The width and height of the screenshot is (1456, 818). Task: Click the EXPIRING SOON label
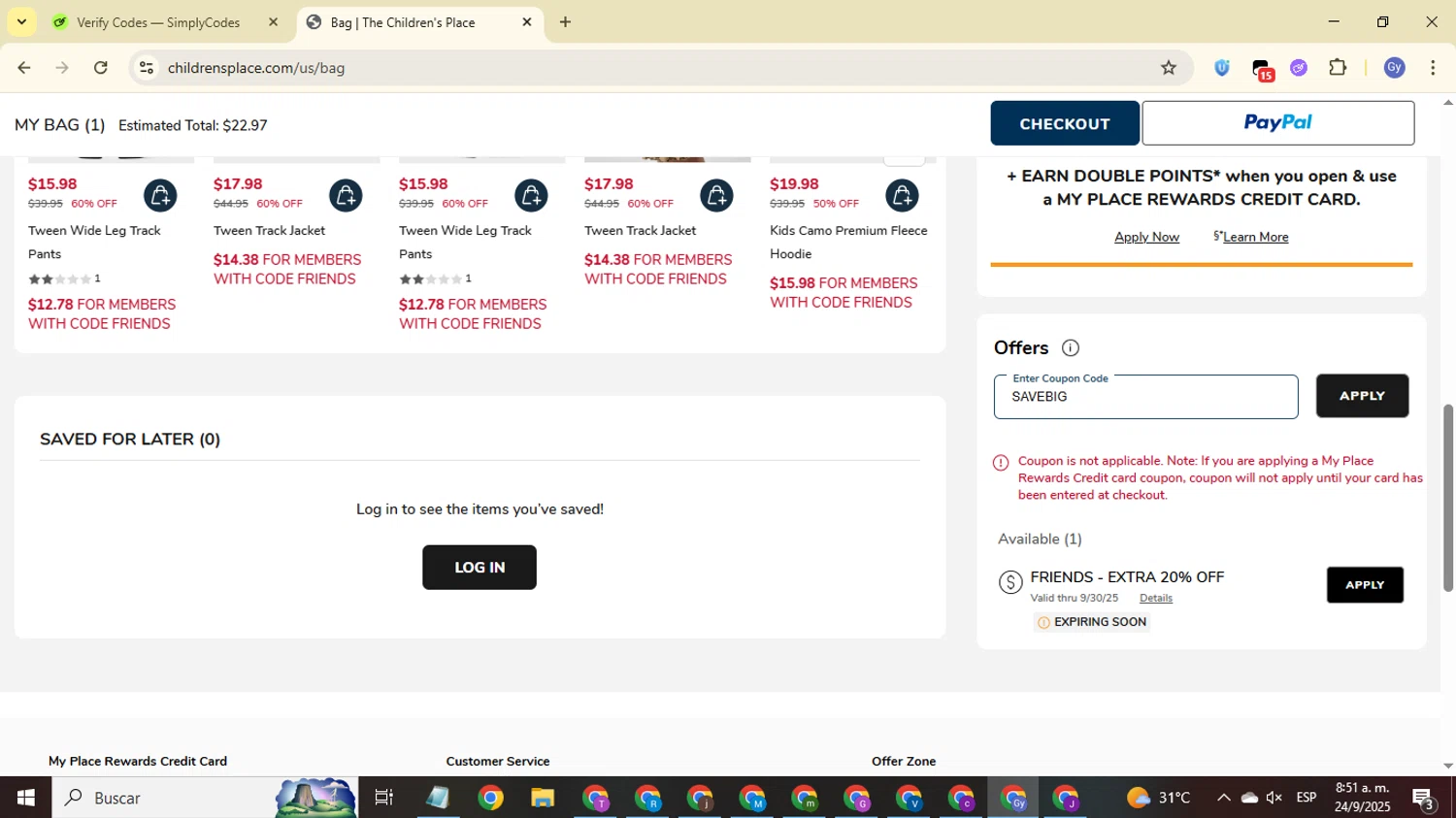tap(1092, 622)
